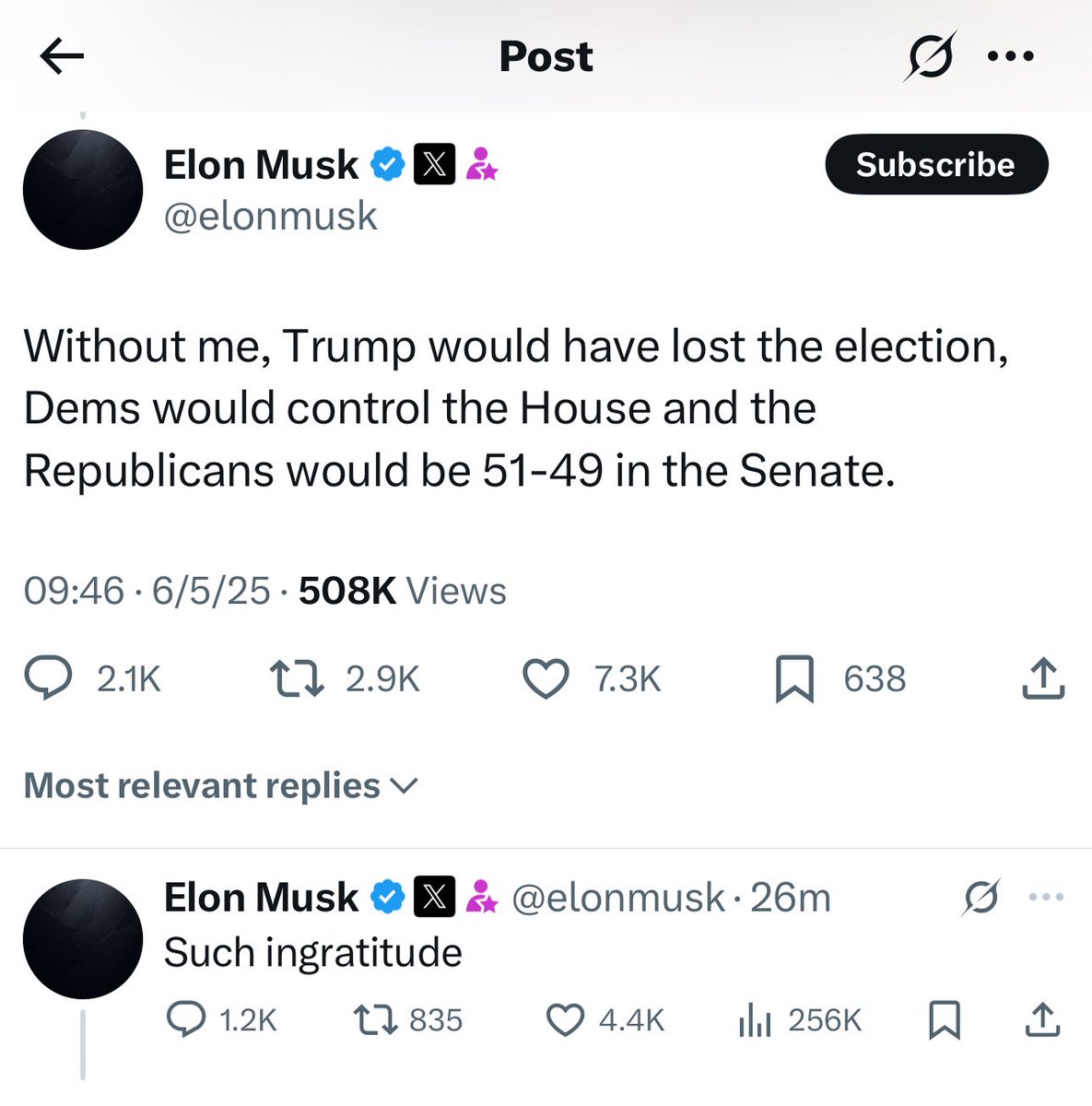Reply to main post via comment icon
Screen dimensions: 1092x1106
pyautogui.click(x=48, y=679)
